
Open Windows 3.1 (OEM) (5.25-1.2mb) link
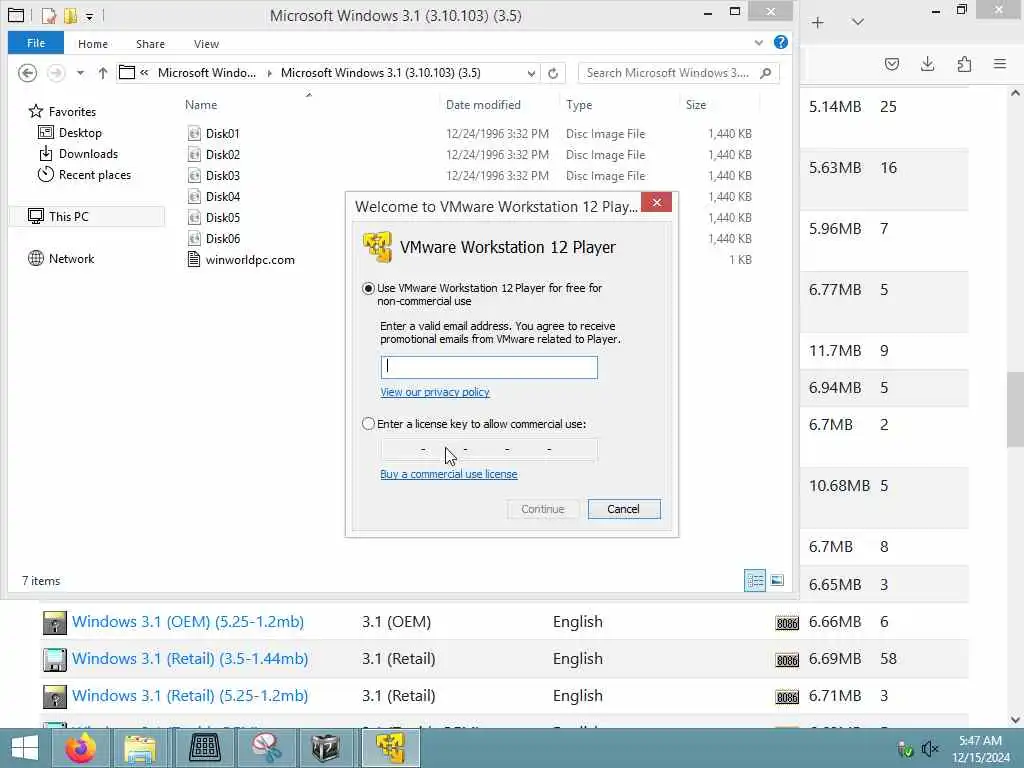pyautogui.click(x=188, y=622)
